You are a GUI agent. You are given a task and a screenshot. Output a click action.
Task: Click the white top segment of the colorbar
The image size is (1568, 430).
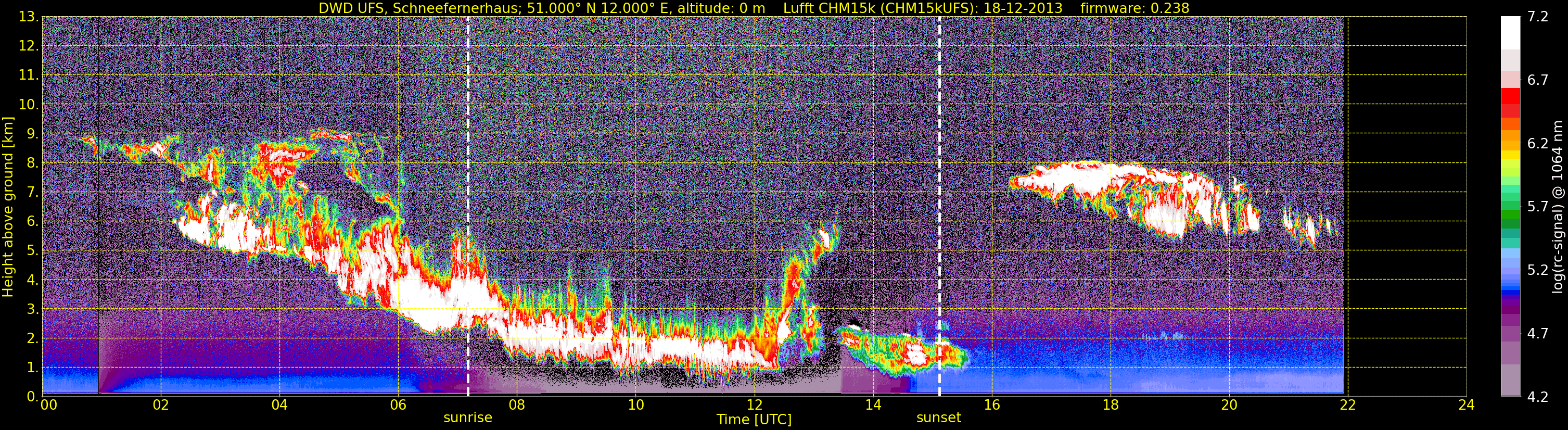pos(1510,32)
